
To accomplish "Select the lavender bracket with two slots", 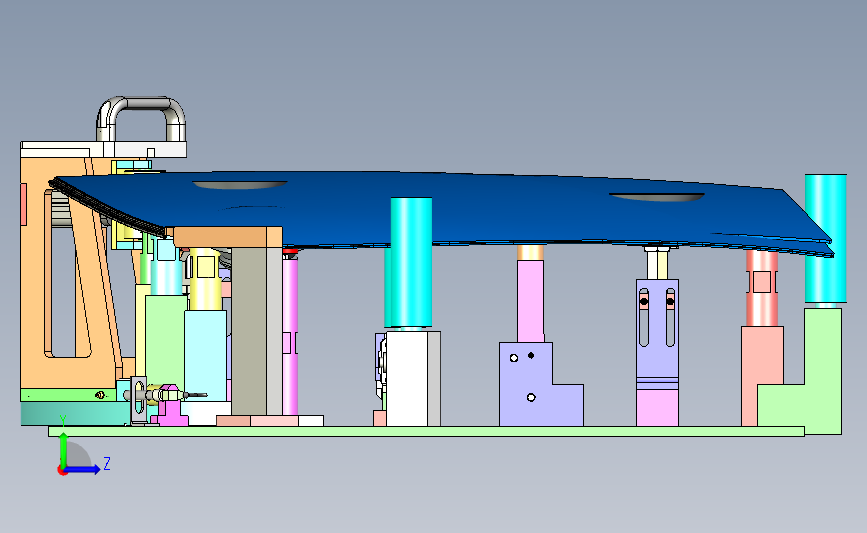I will point(657,335).
